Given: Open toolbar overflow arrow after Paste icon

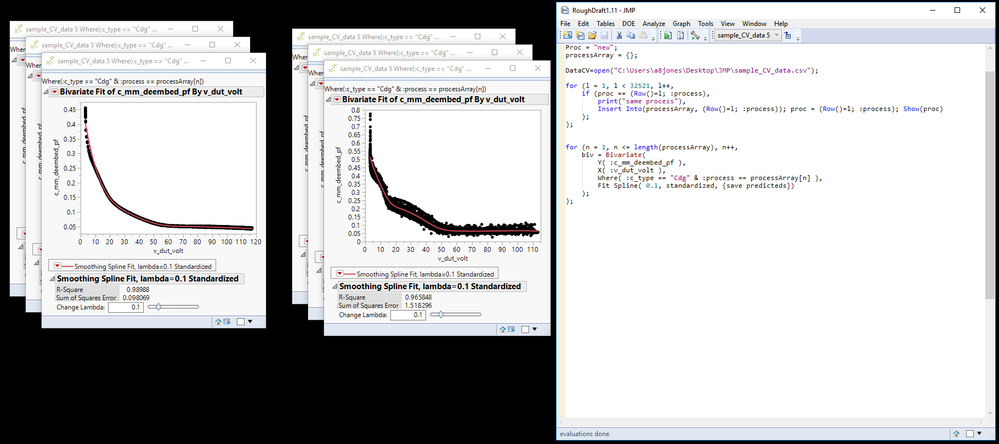Looking at the screenshot, I should pyautogui.click(x=653, y=38).
